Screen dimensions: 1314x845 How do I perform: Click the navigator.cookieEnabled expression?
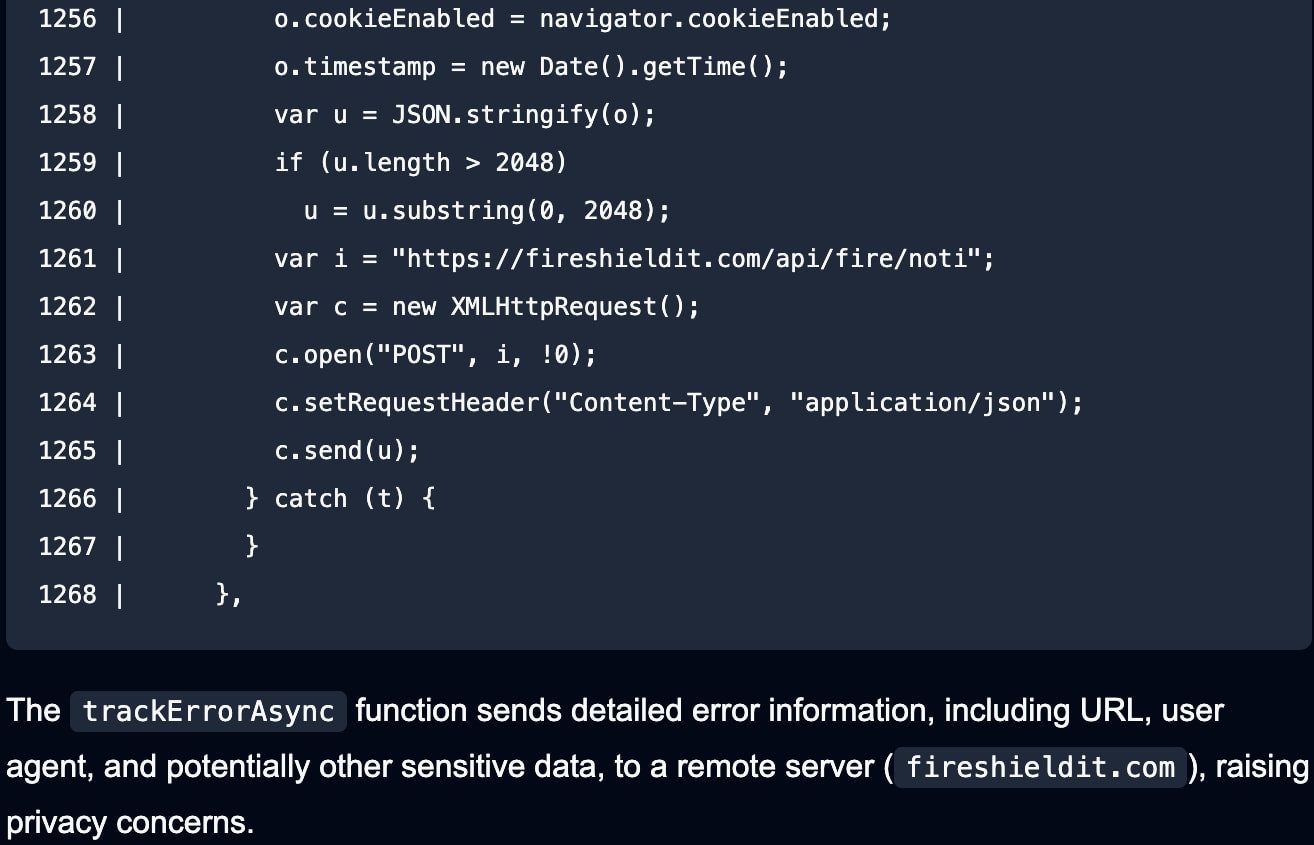pos(714,18)
